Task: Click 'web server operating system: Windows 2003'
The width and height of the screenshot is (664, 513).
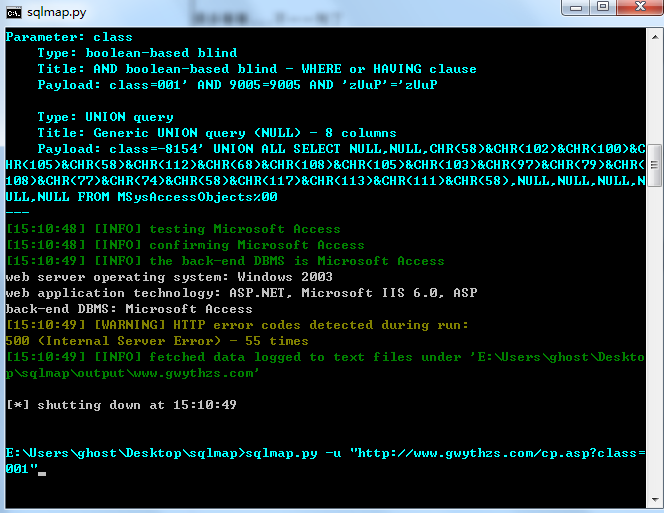Action: [169, 277]
